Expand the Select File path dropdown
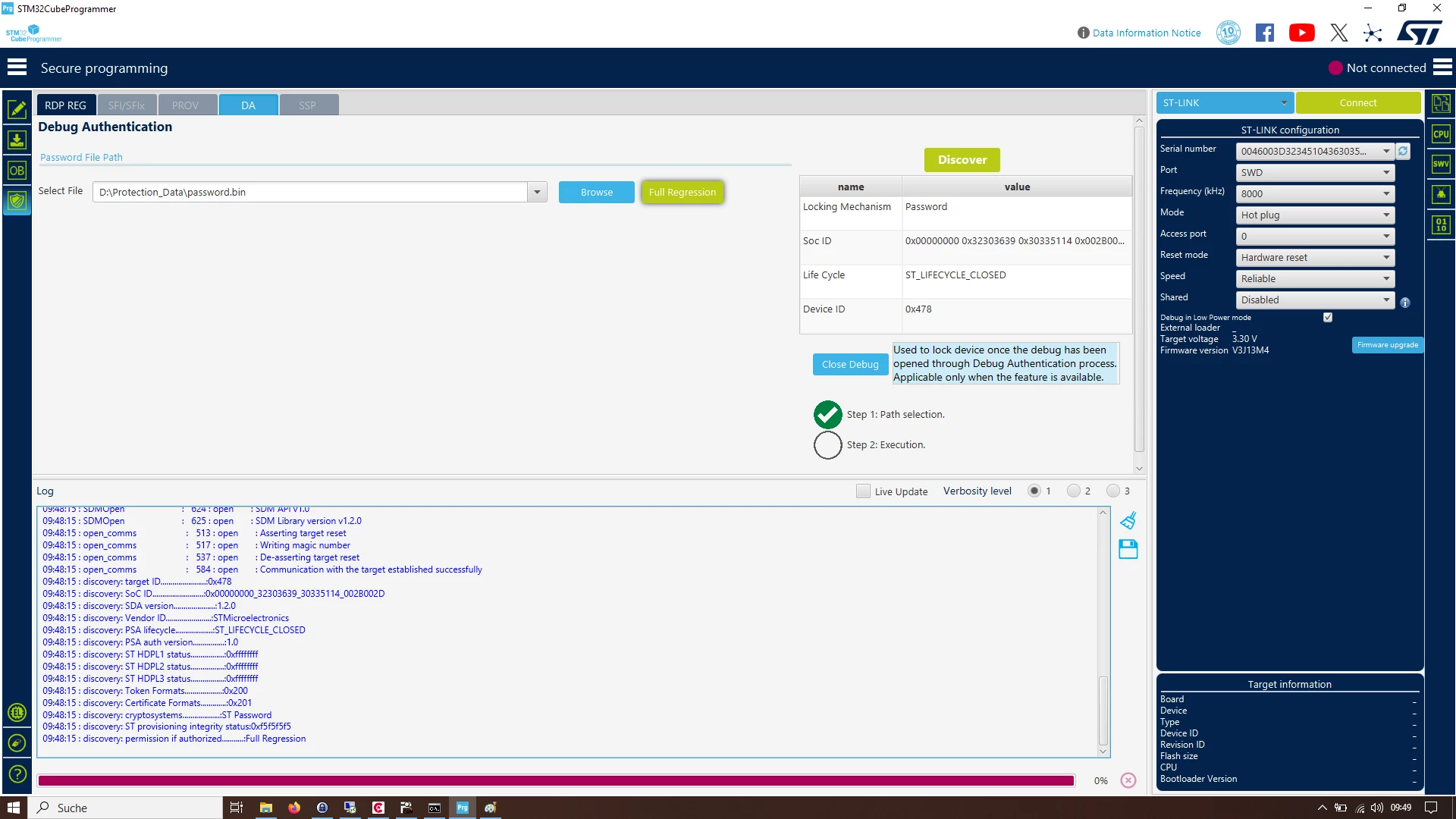The width and height of the screenshot is (1456, 819). point(537,192)
